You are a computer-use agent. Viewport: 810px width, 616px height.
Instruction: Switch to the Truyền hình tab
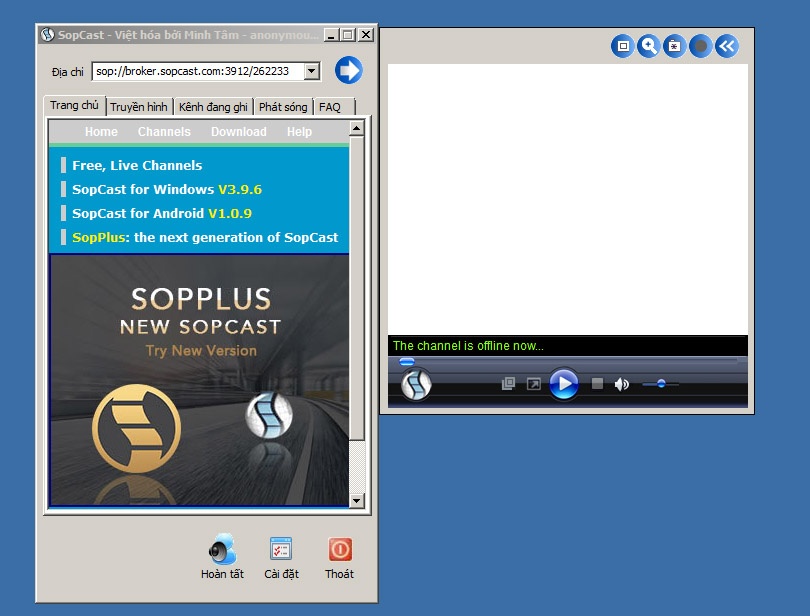139,107
